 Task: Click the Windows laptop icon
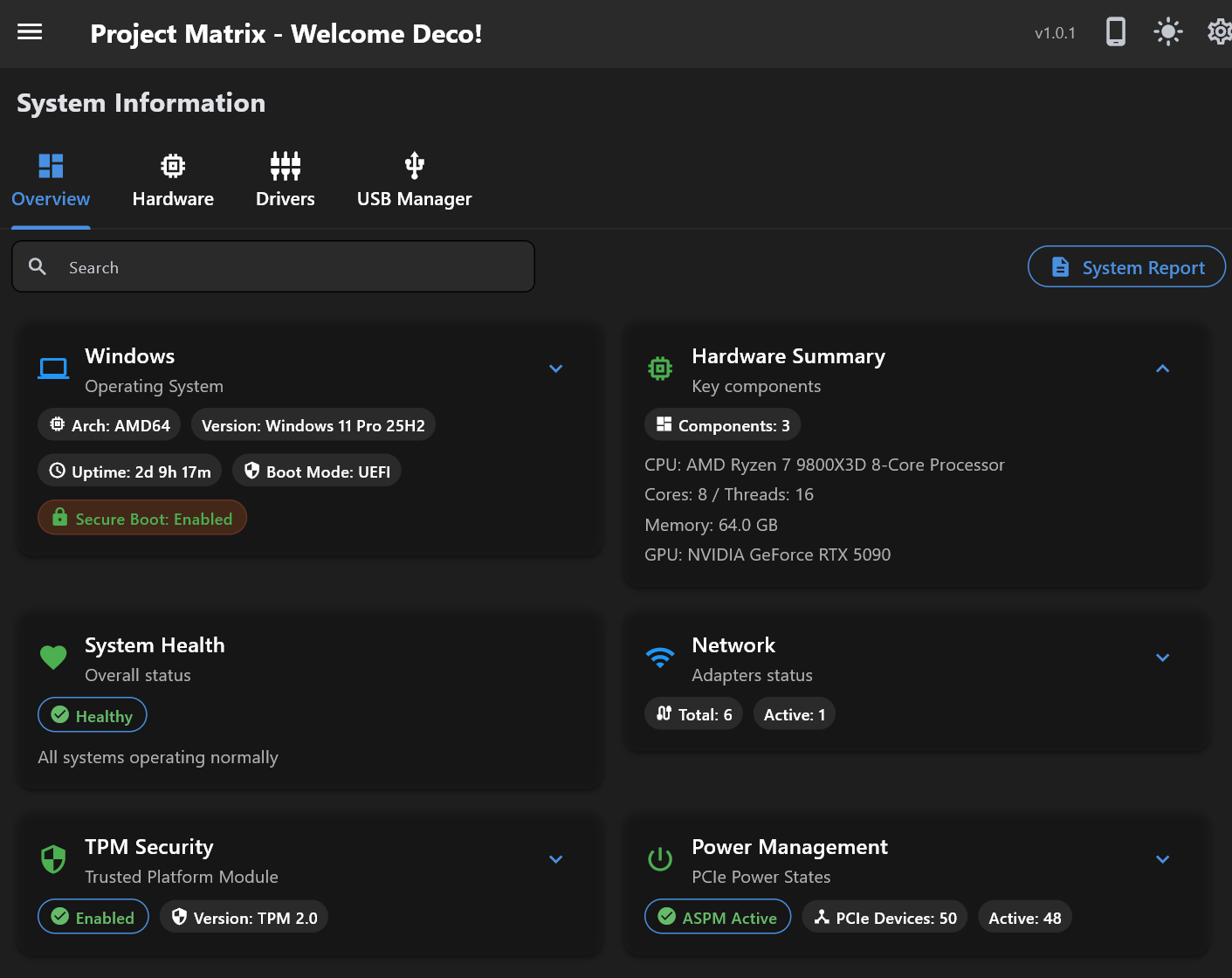[x=53, y=369]
